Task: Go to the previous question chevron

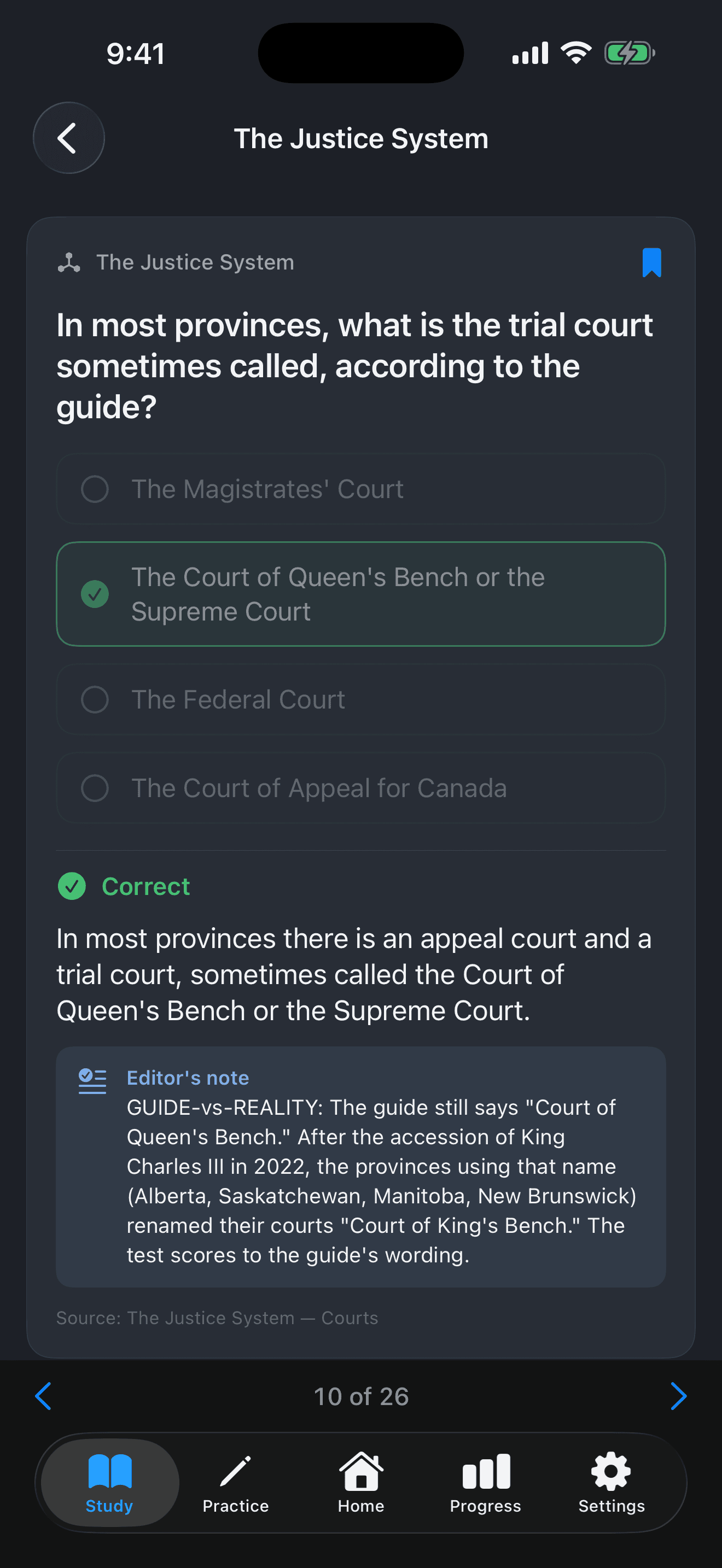Action: 43,1396
